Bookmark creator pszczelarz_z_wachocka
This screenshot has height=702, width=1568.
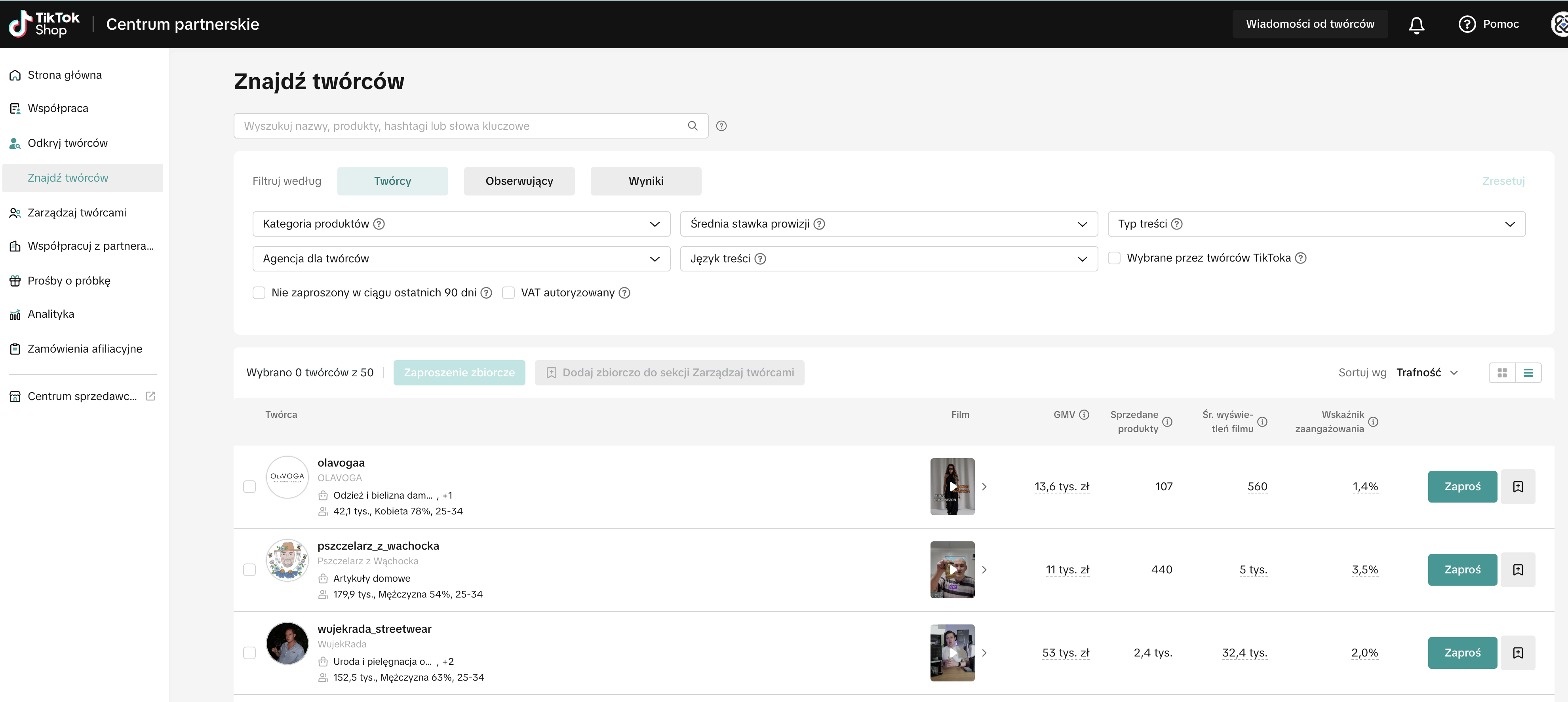(x=1518, y=570)
